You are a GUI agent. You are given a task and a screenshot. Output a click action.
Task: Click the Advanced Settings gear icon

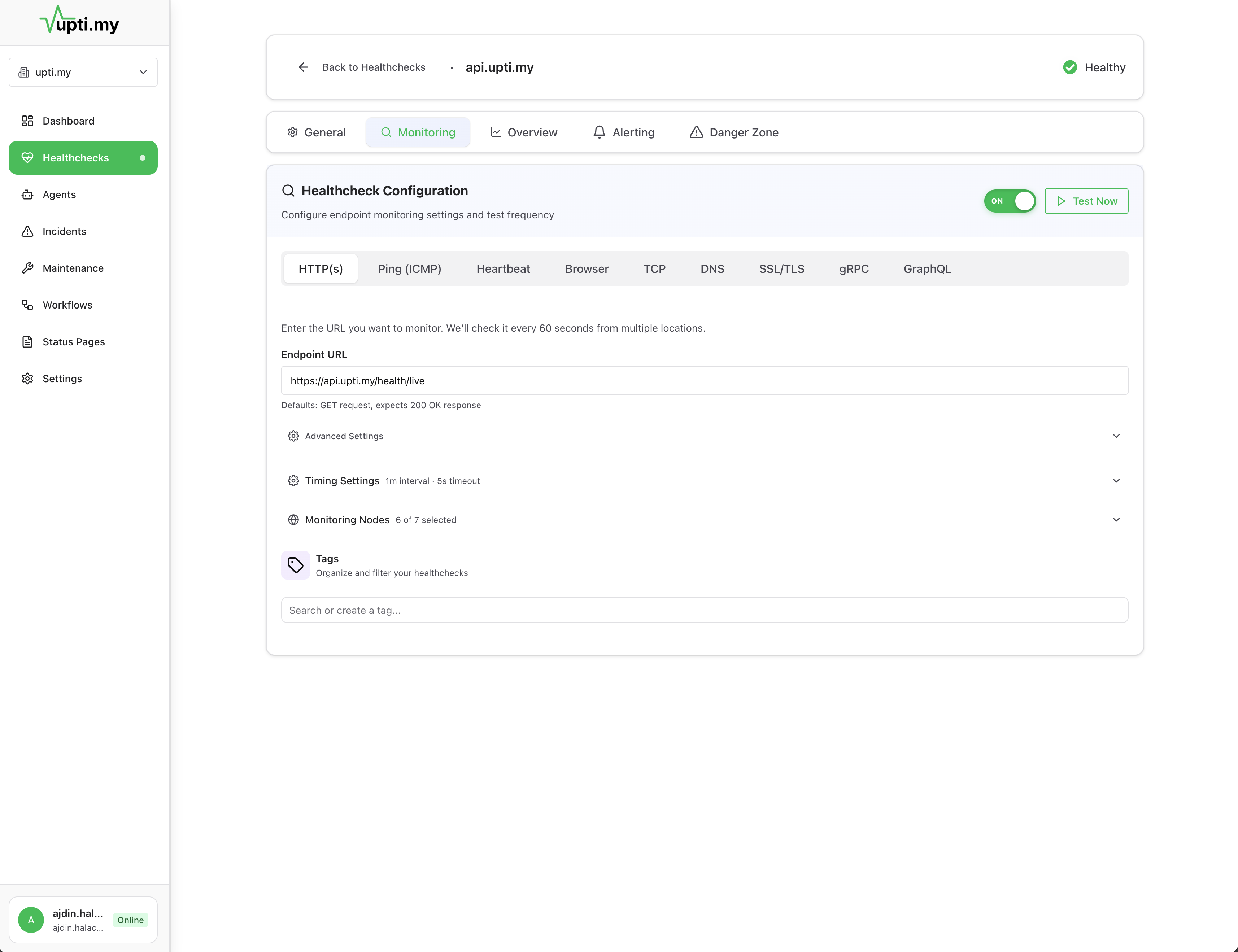click(x=293, y=436)
